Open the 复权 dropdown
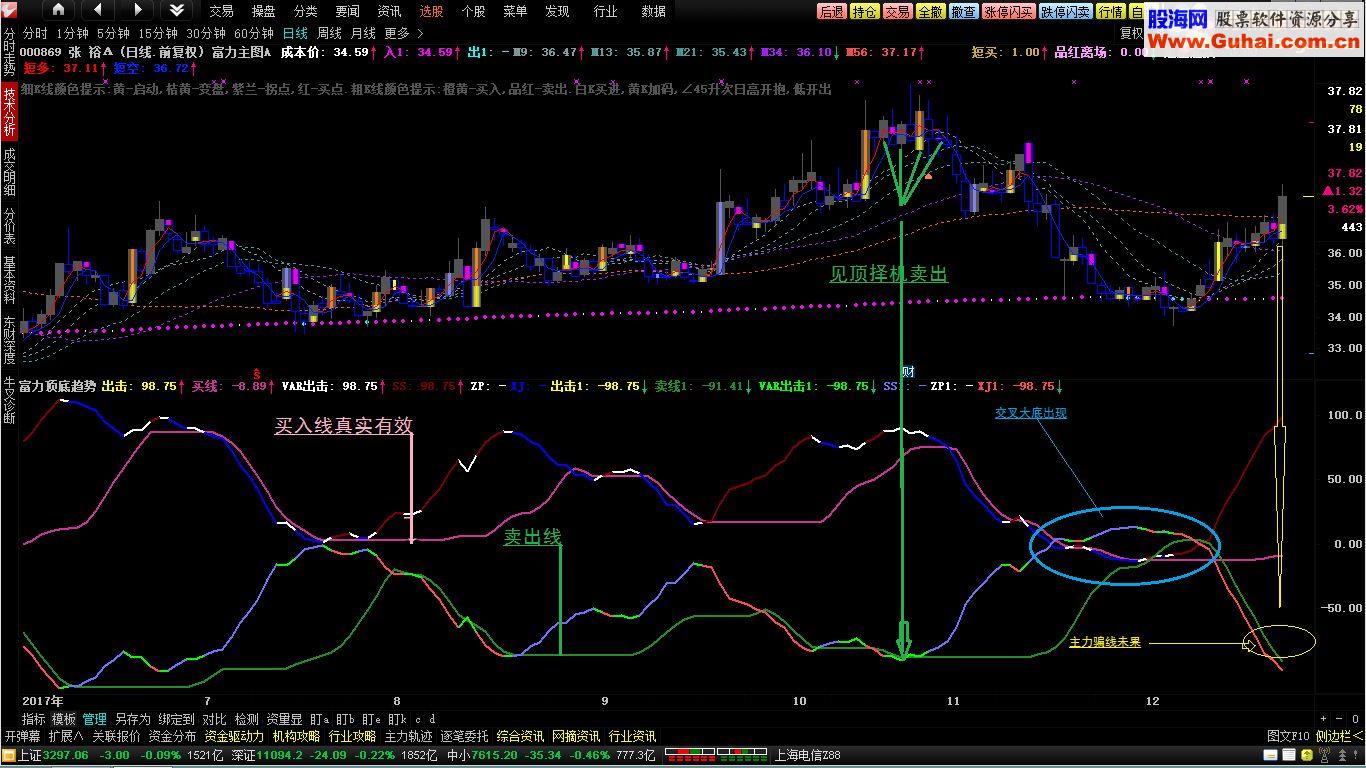 pyautogui.click(x=1131, y=33)
